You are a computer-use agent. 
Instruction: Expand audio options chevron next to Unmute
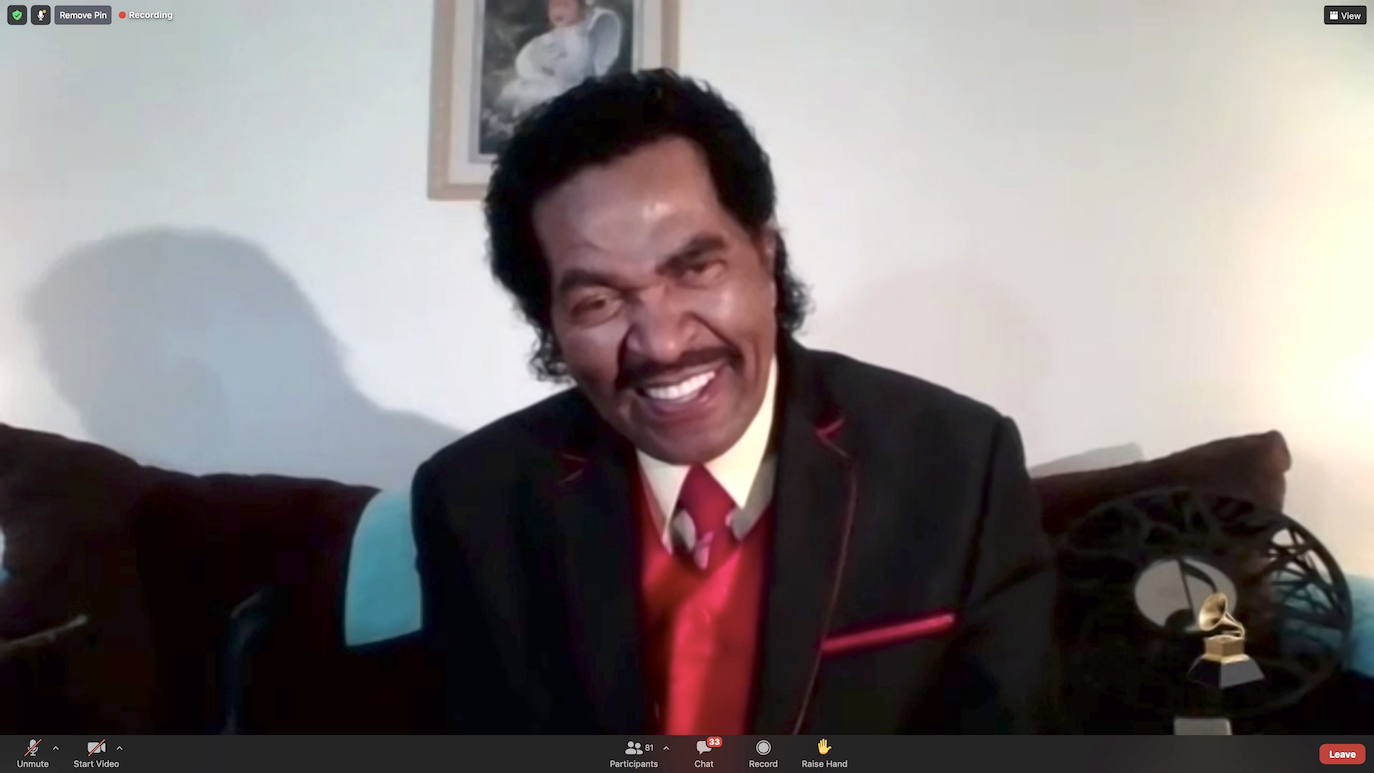[55, 747]
